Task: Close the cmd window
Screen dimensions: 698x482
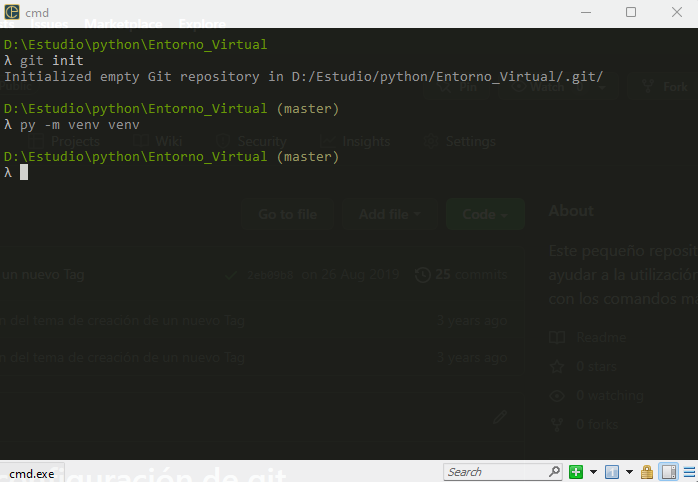Action: [x=677, y=12]
